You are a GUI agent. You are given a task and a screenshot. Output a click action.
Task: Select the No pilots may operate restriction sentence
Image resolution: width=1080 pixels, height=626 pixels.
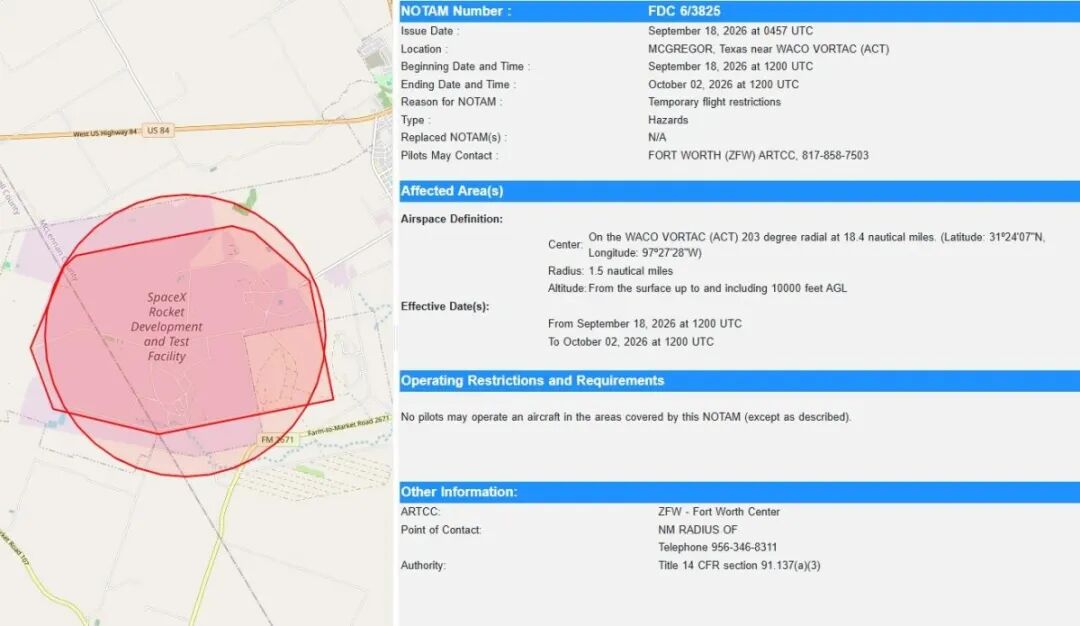(x=626, y=417)
